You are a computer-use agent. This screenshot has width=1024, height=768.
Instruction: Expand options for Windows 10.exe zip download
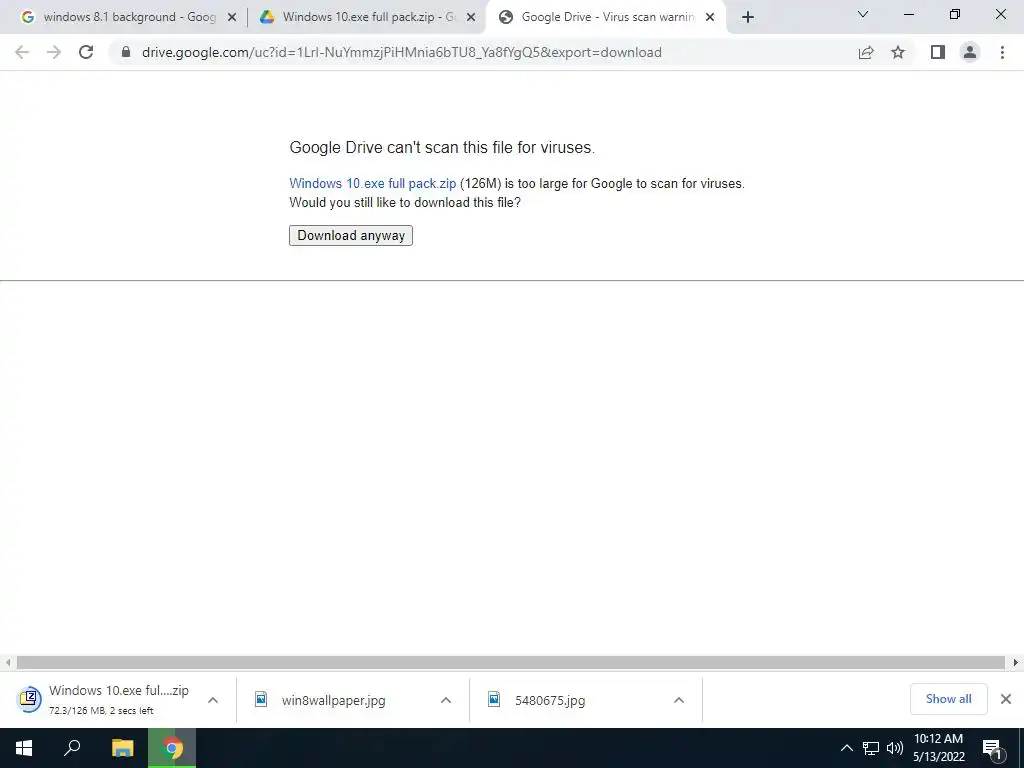click(212, 700)
